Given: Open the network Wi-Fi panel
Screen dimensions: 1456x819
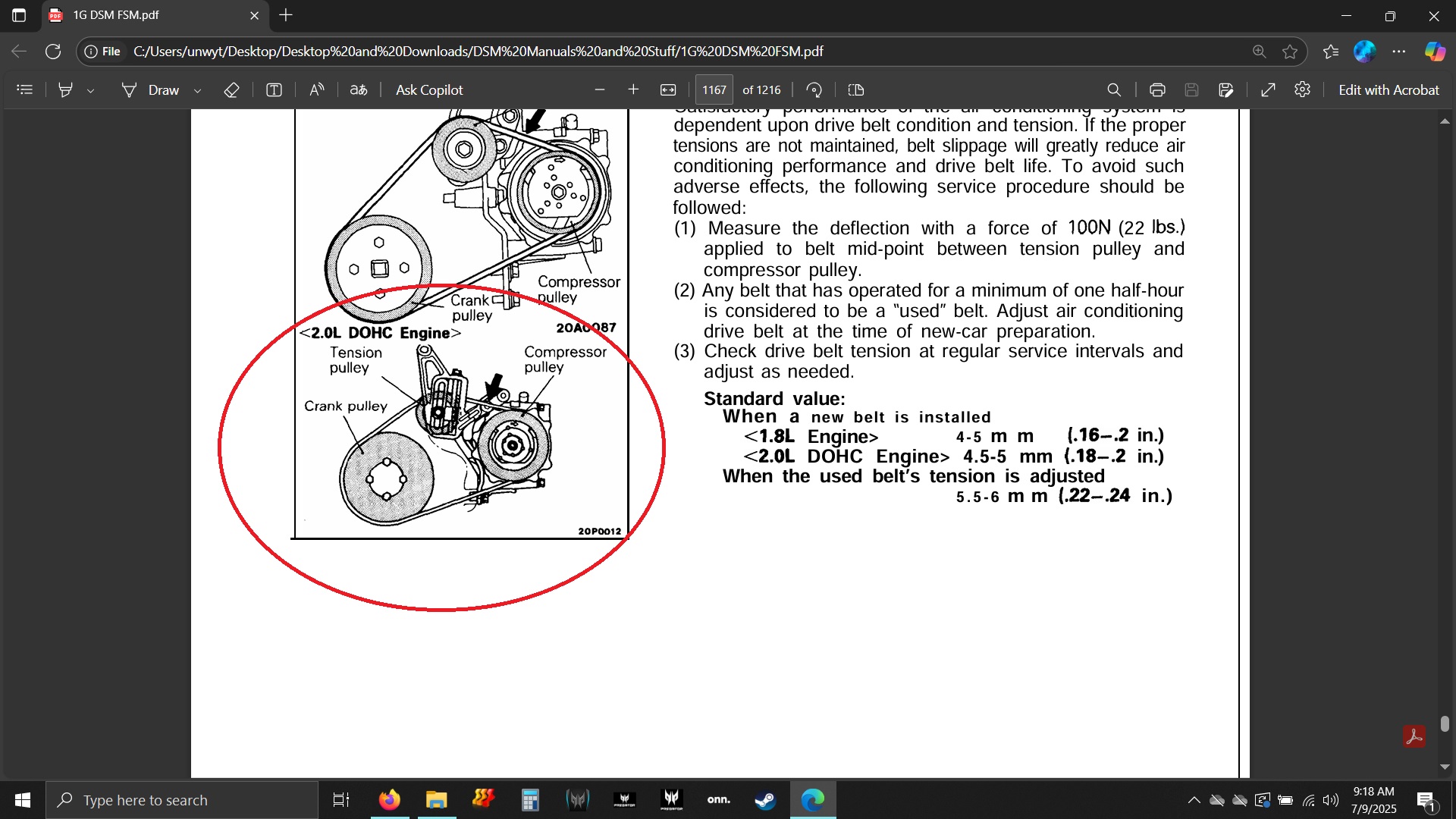Looking at the screenshot, I should (x=1309, y=800).
